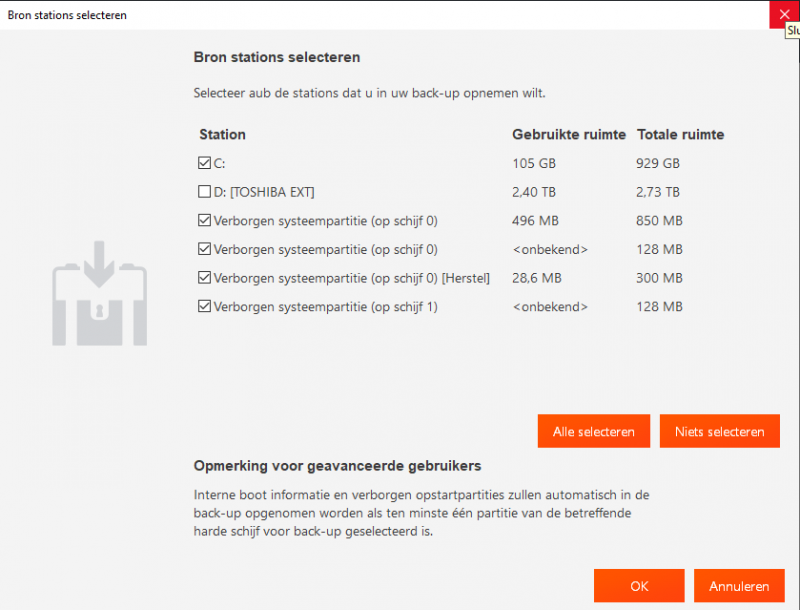Confirm the selection with OK
The height and width of the screenshot is (610, 800).
pos(638,586)
